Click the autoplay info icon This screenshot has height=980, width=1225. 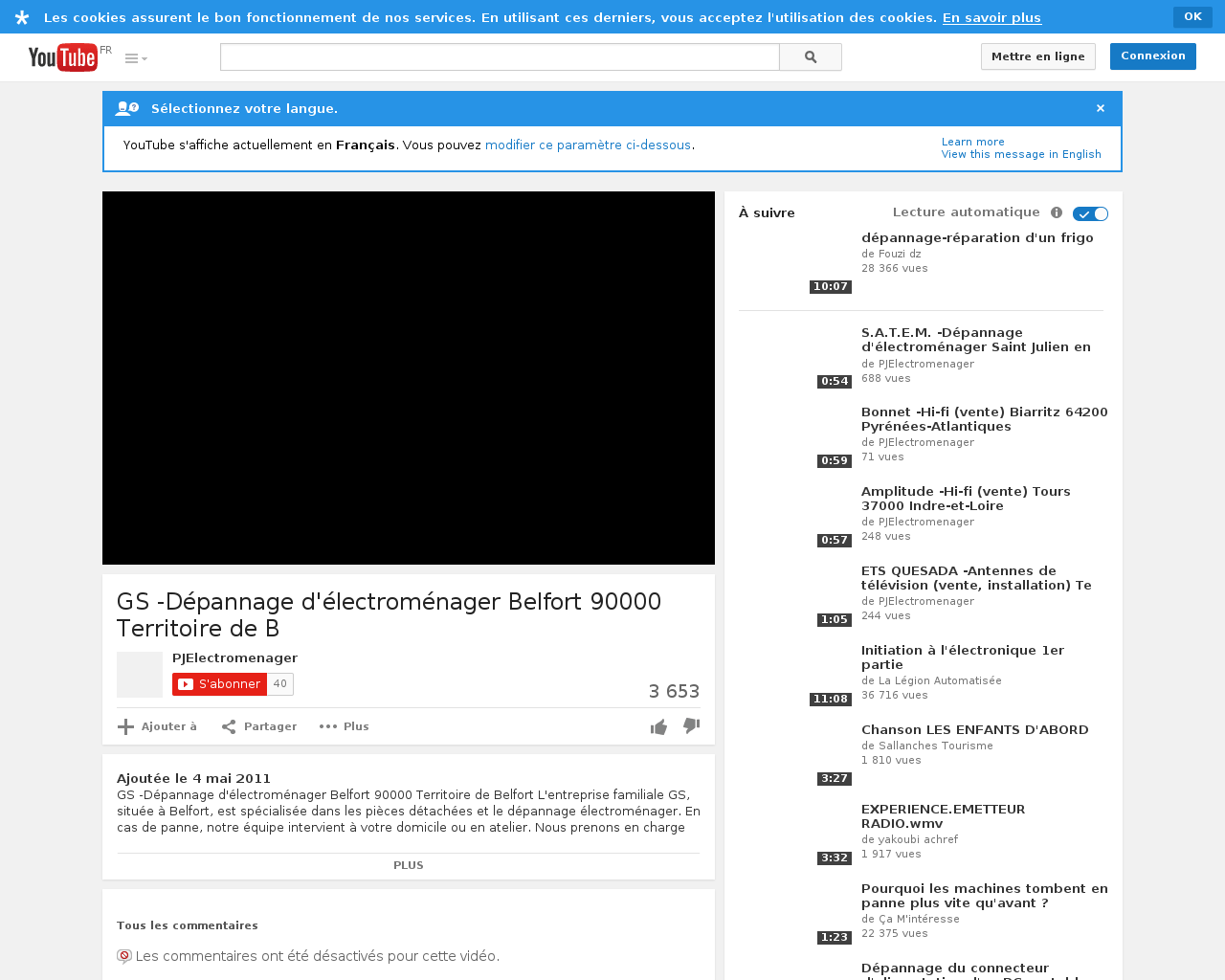coord(1057,212)
